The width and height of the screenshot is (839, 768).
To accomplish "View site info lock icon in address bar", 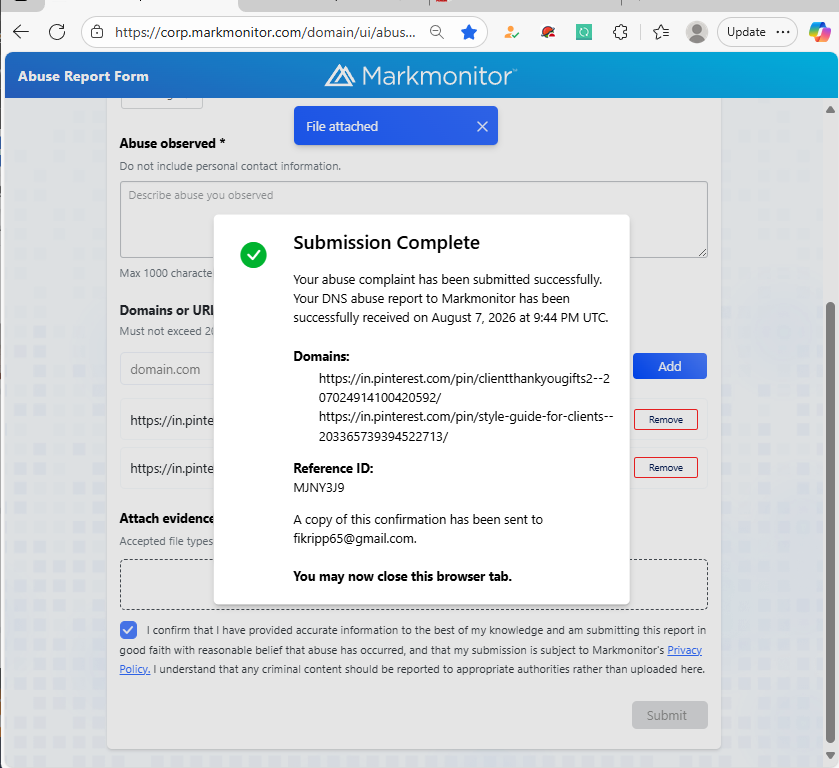I will coord(97,32).
